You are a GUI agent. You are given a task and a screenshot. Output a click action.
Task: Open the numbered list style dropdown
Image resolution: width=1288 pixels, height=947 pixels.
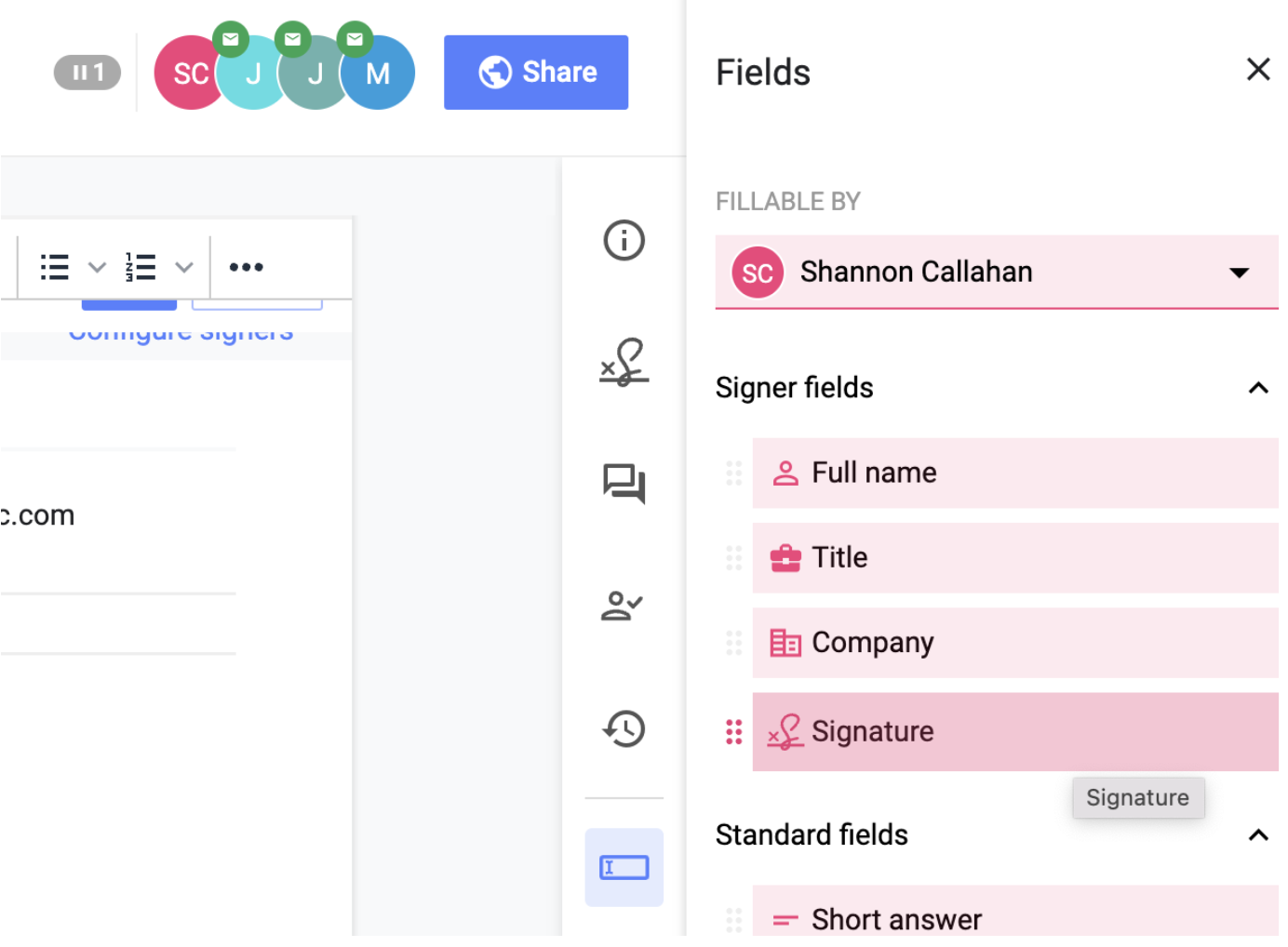tap(184, 267)
